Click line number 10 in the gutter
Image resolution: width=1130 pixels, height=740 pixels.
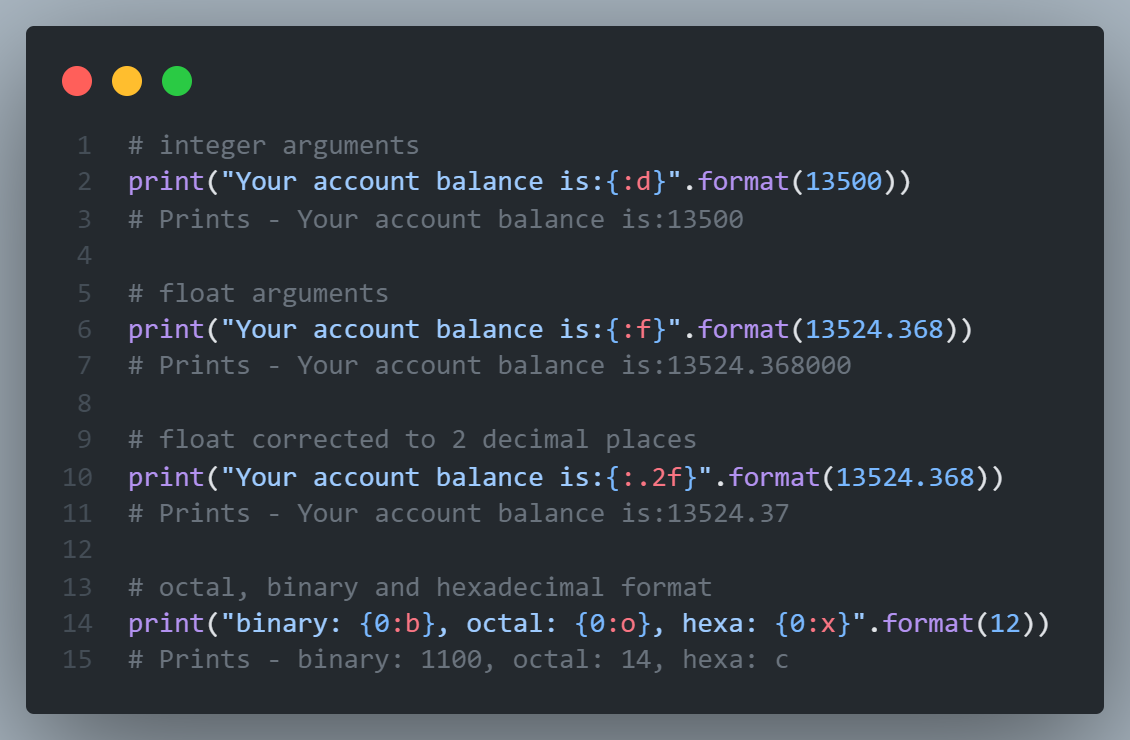pos(78,477)
